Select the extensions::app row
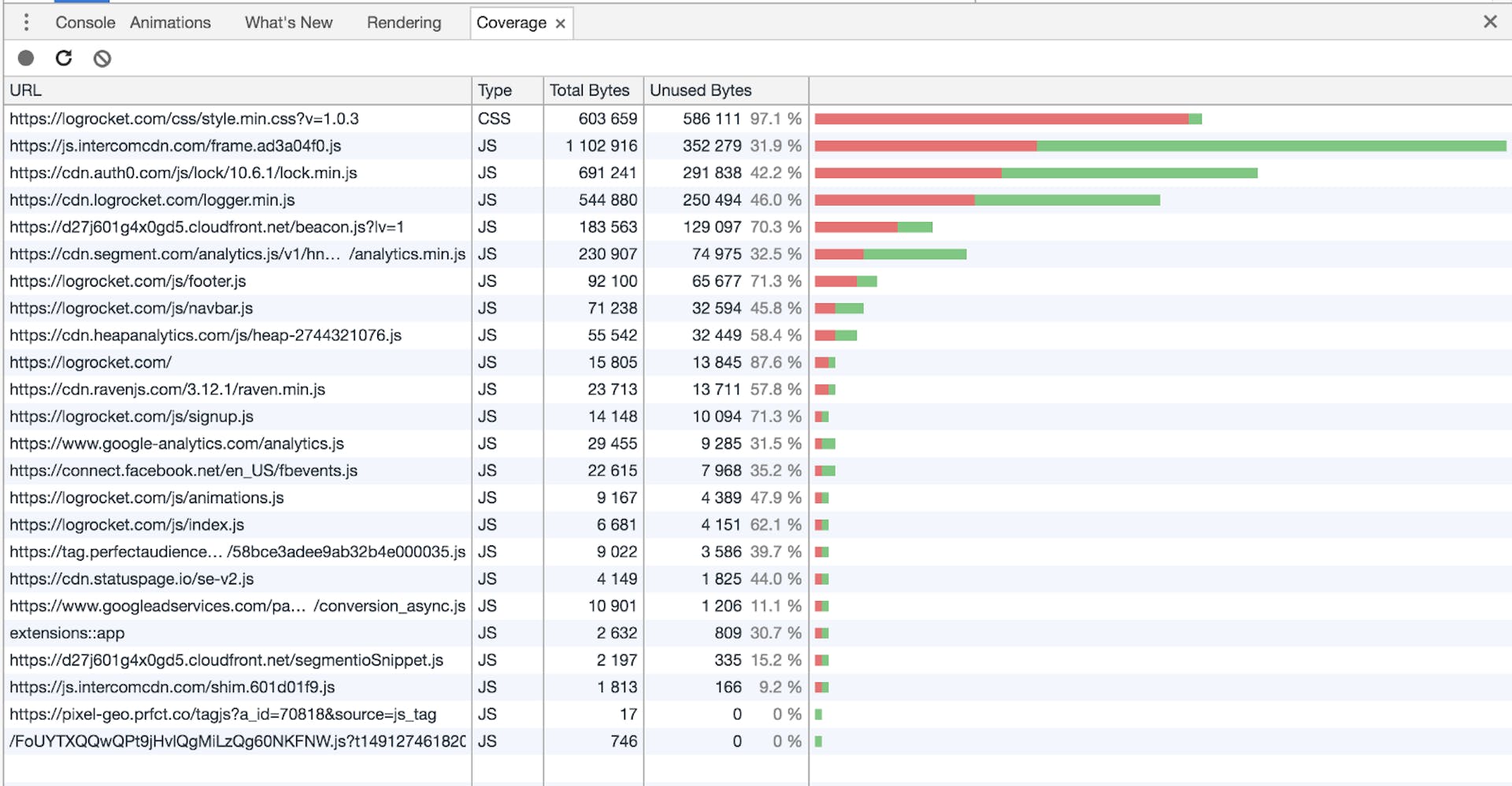Image resolution: width=1512 pixels, height=786 pixels. 67,633
